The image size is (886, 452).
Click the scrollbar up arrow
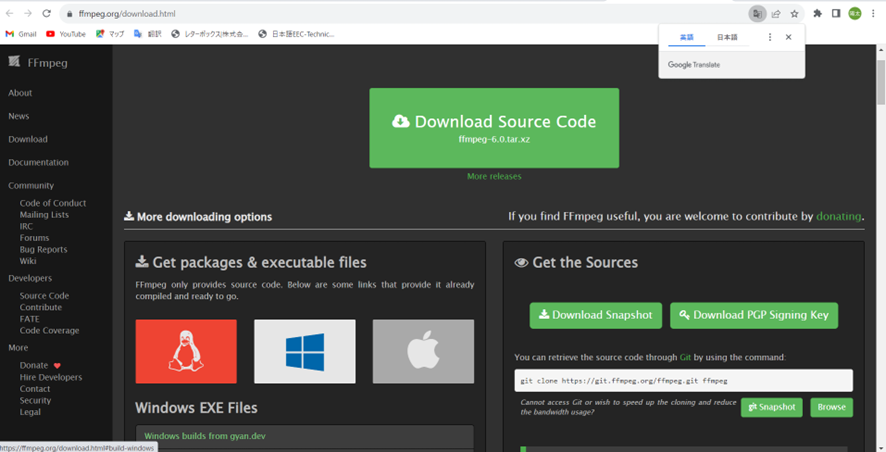pos(881,50)
